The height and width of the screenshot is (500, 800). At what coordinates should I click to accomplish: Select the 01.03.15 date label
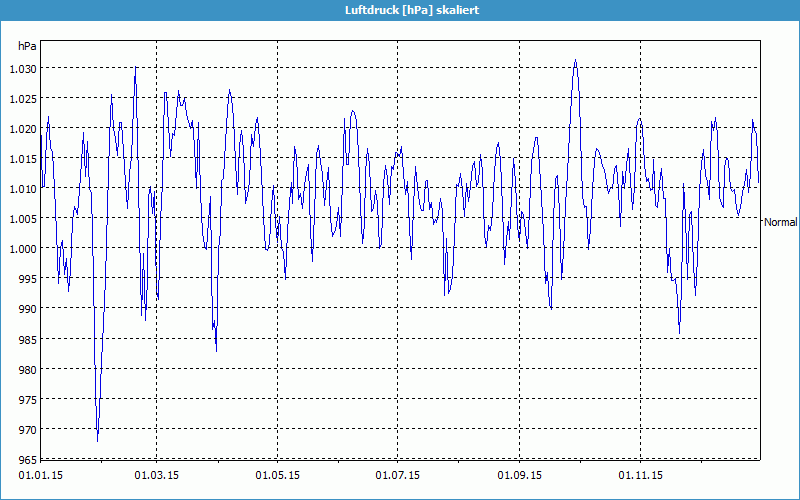pos(157,475)
